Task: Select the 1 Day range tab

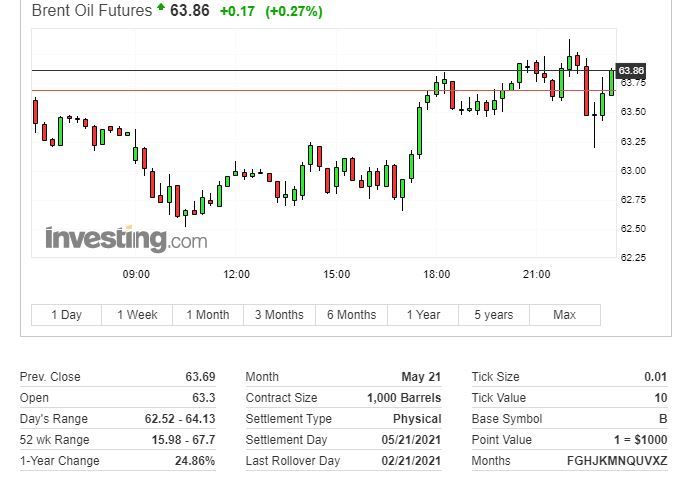Action: 67,314
